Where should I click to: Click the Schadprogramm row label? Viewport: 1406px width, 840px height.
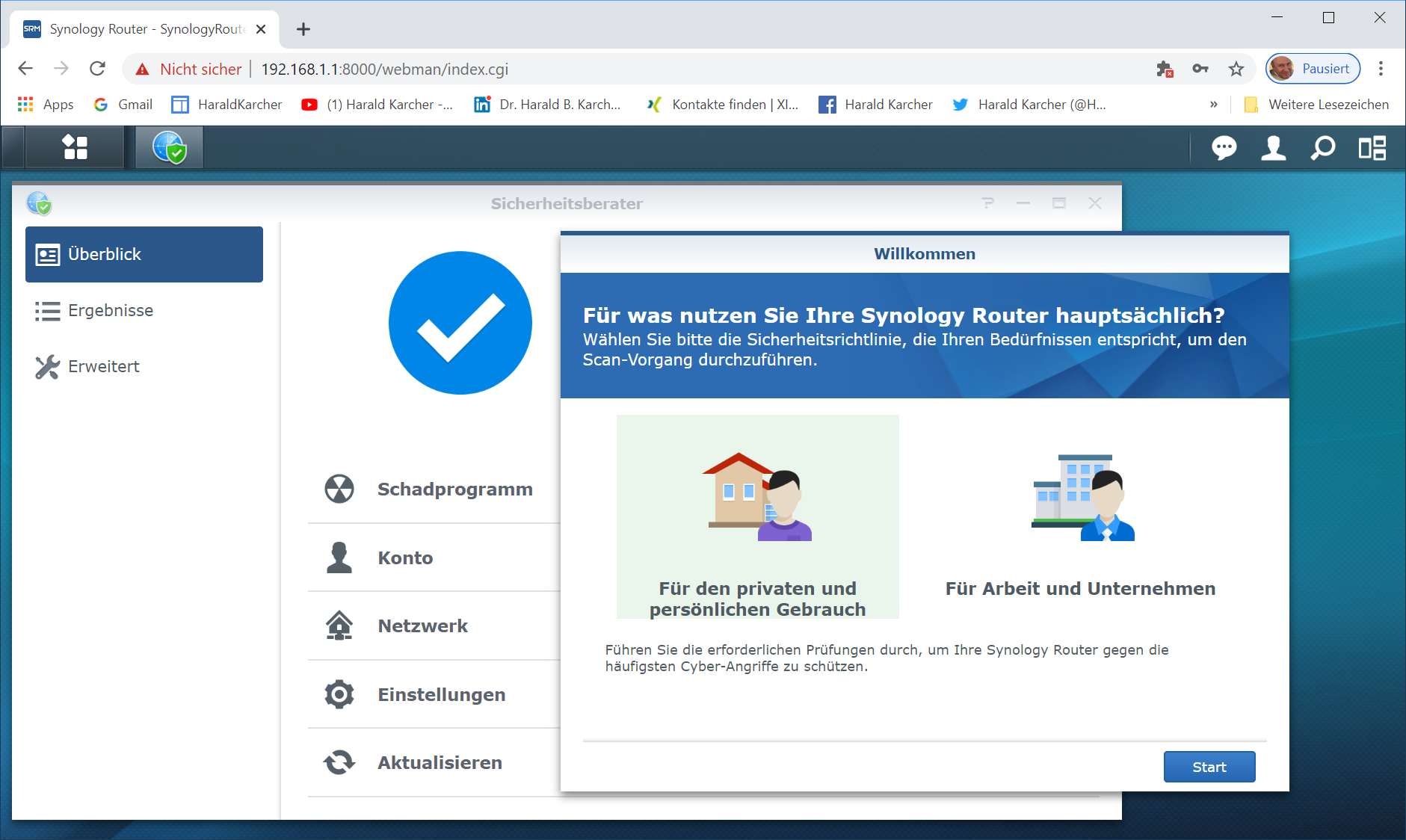[x=455, y=489]
